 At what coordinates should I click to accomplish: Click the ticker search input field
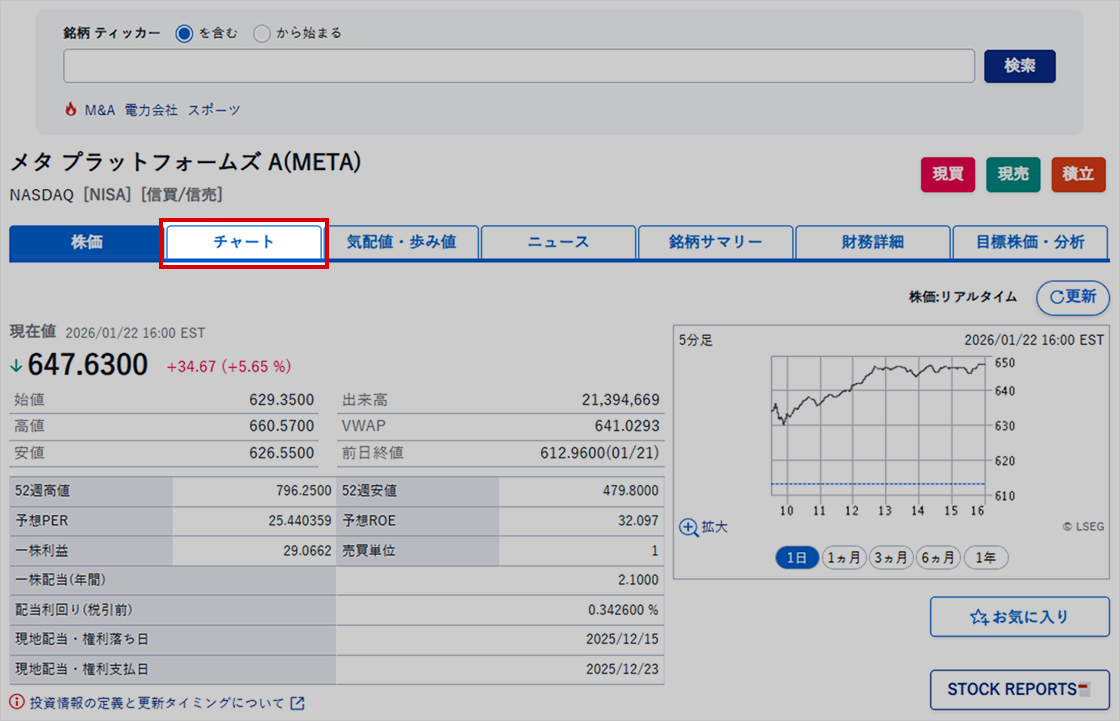coord(520,65)
